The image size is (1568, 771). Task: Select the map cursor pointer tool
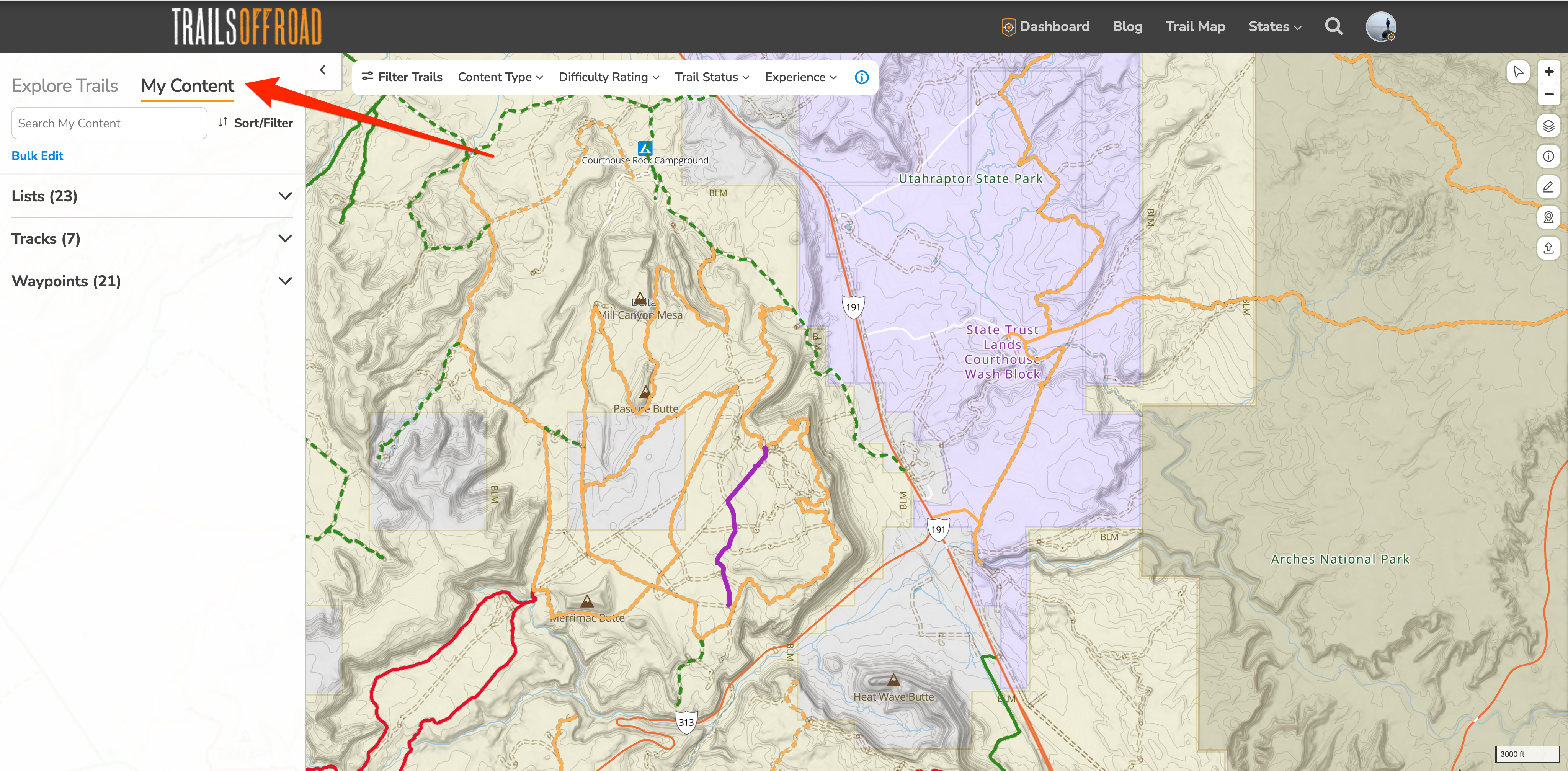click(x=1518, y=72)
